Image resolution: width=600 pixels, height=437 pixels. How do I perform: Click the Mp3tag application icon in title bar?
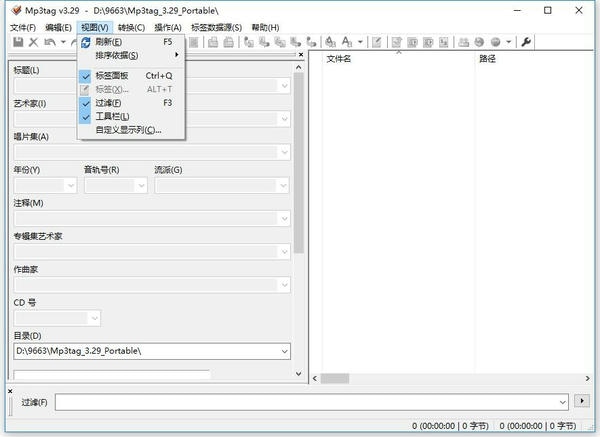click(16, 10)
